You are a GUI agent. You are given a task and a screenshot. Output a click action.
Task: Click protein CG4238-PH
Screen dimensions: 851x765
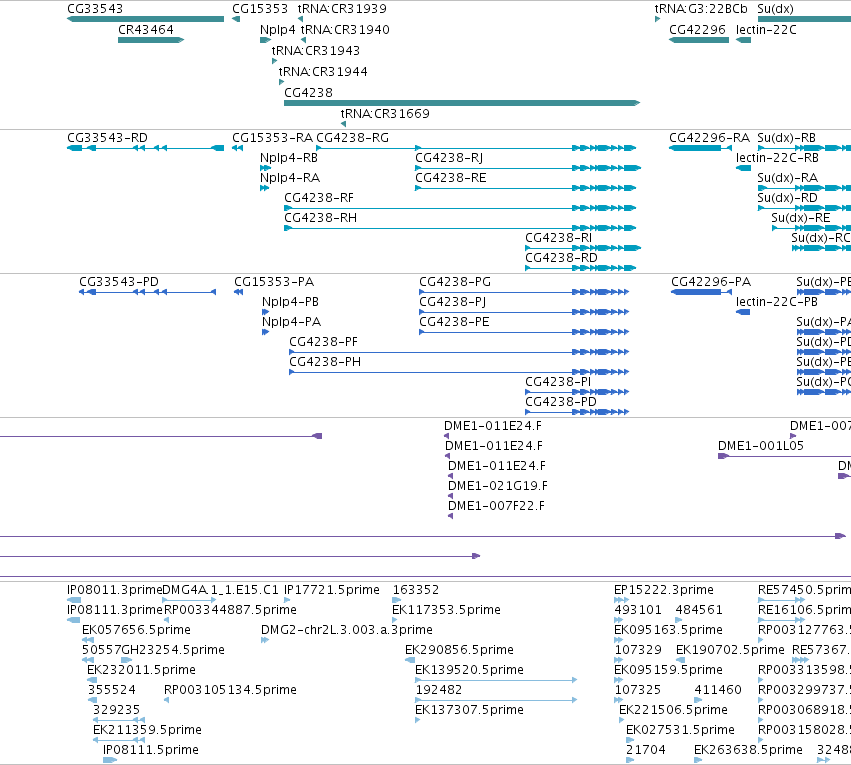click(x=459, y=372)
